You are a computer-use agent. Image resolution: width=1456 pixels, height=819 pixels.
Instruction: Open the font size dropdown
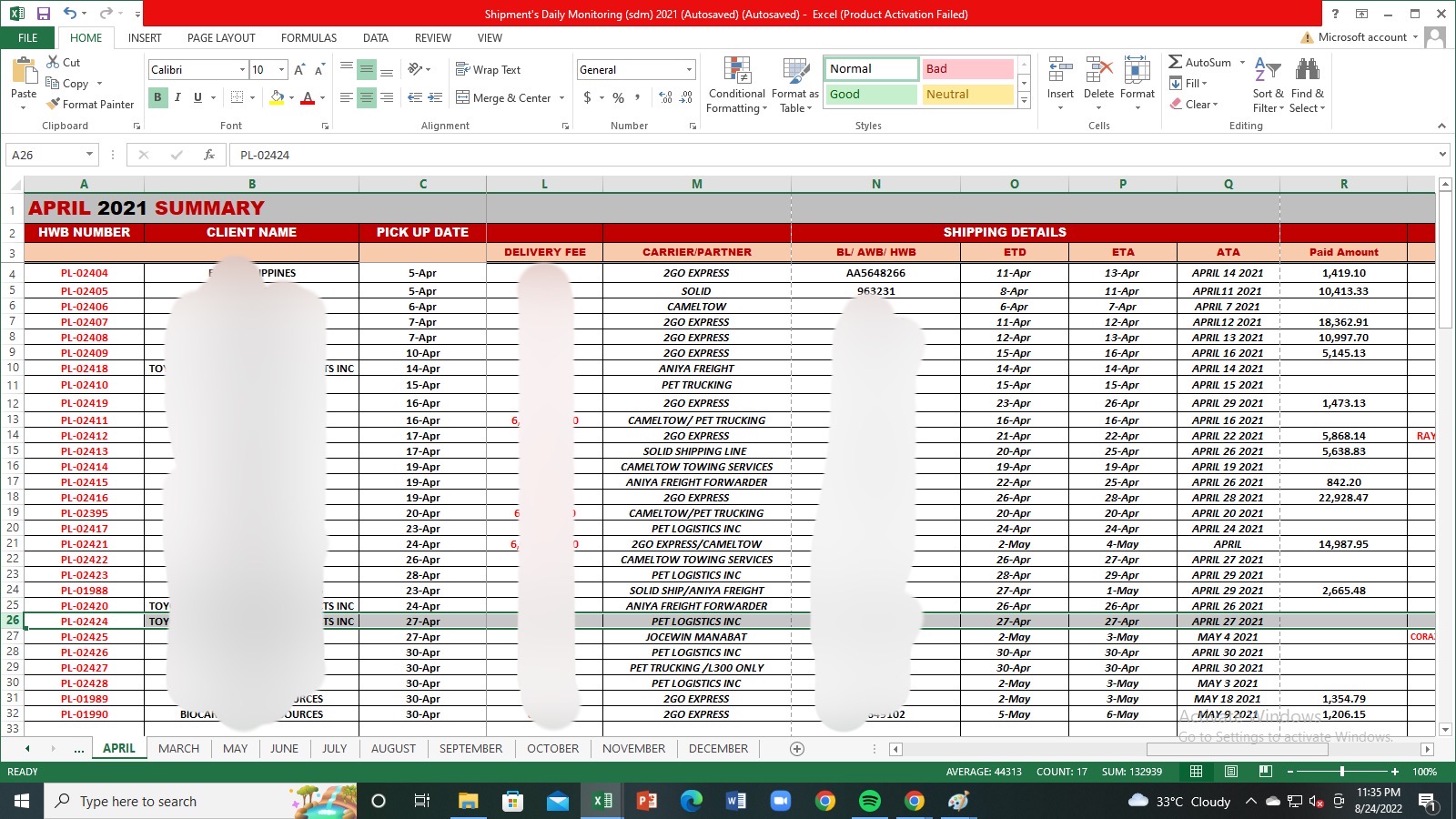(281, 70)
